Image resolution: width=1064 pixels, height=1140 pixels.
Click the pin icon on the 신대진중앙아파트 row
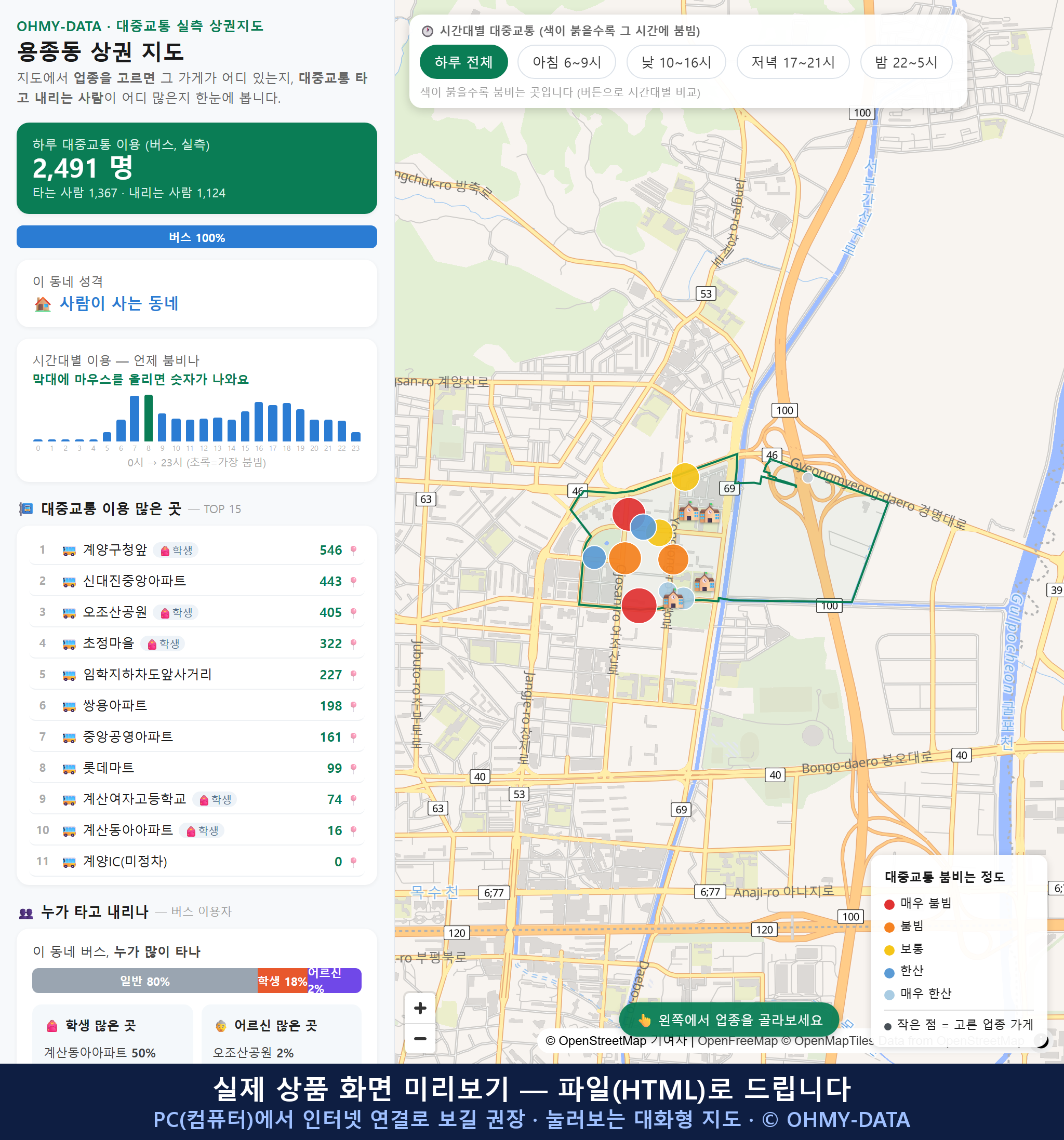coord(353,582)
